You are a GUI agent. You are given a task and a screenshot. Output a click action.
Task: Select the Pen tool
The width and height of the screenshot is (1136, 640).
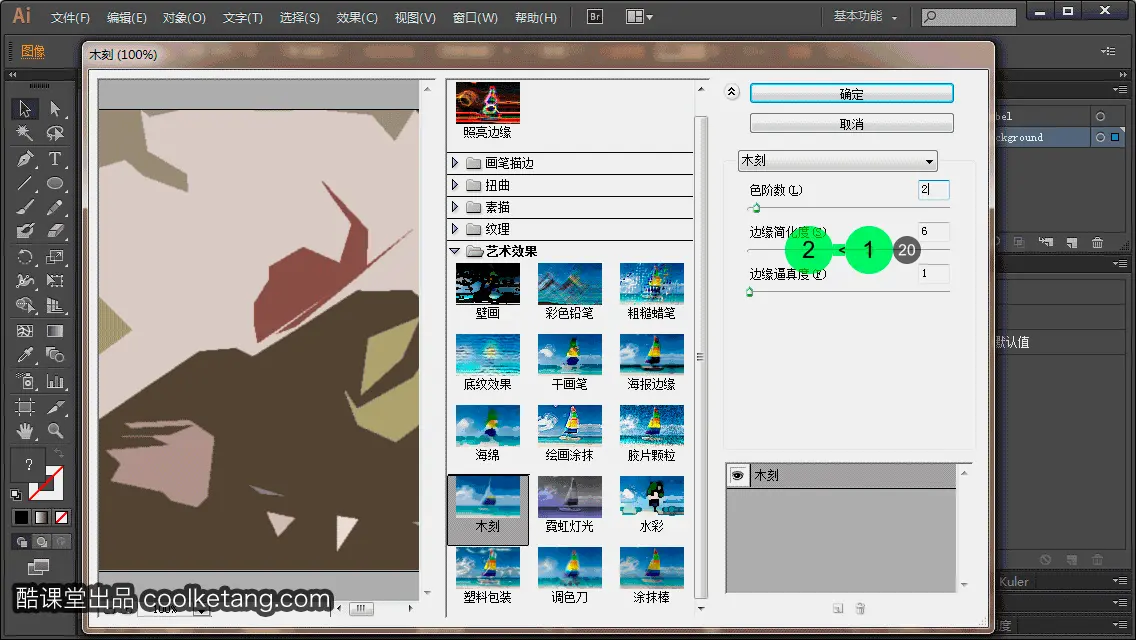tap(25, 159)
